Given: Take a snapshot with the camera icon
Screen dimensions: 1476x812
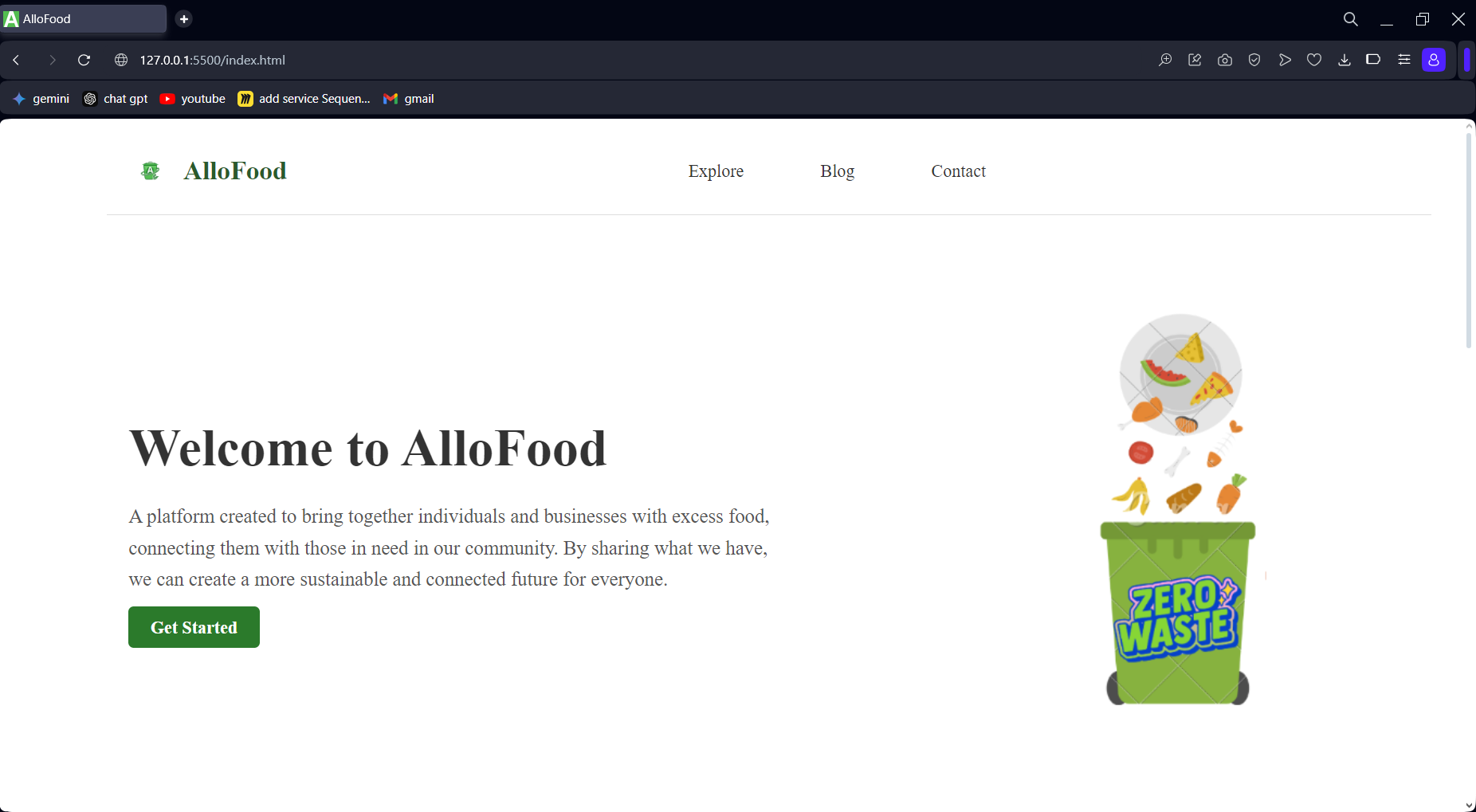Looking at the screenshot, I should (x=1225, y=60).
